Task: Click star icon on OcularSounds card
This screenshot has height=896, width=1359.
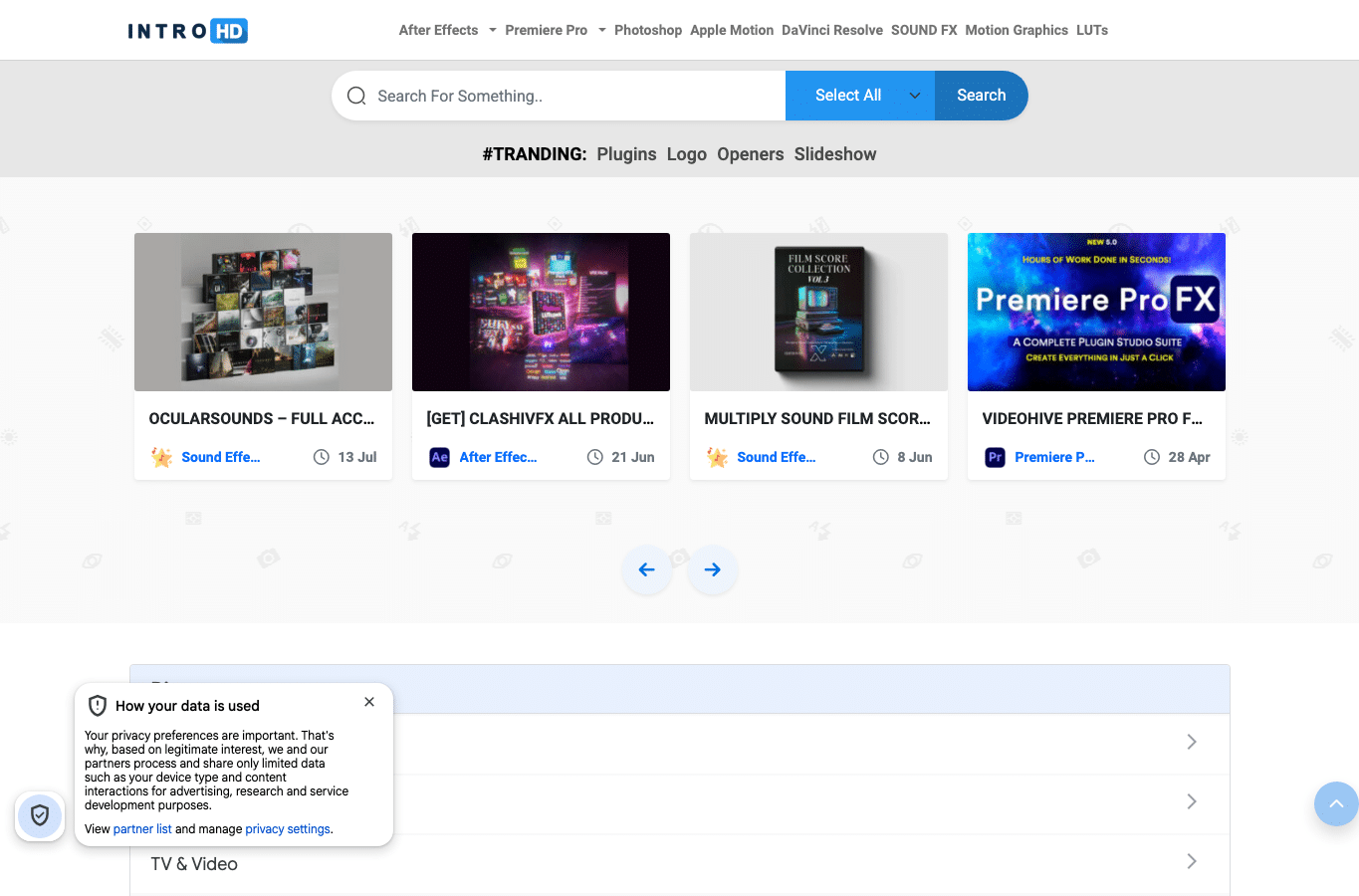Action: (161, 457)
